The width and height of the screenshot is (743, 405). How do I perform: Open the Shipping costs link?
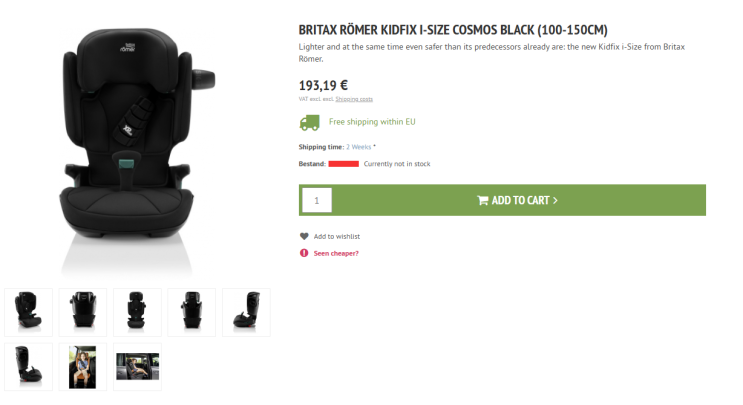click(x=354, y=99)
